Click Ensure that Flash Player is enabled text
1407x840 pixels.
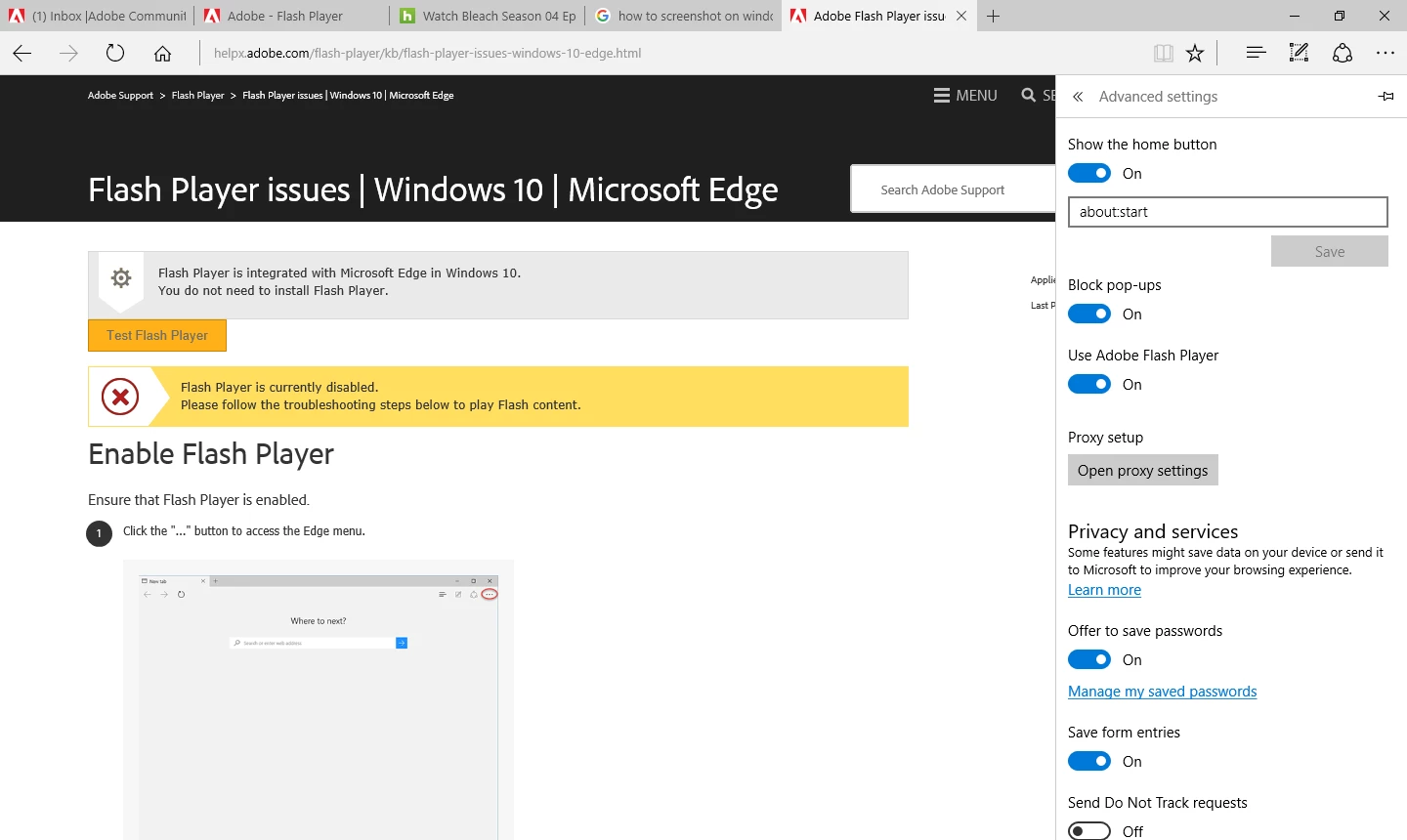(x=198, y=500)
